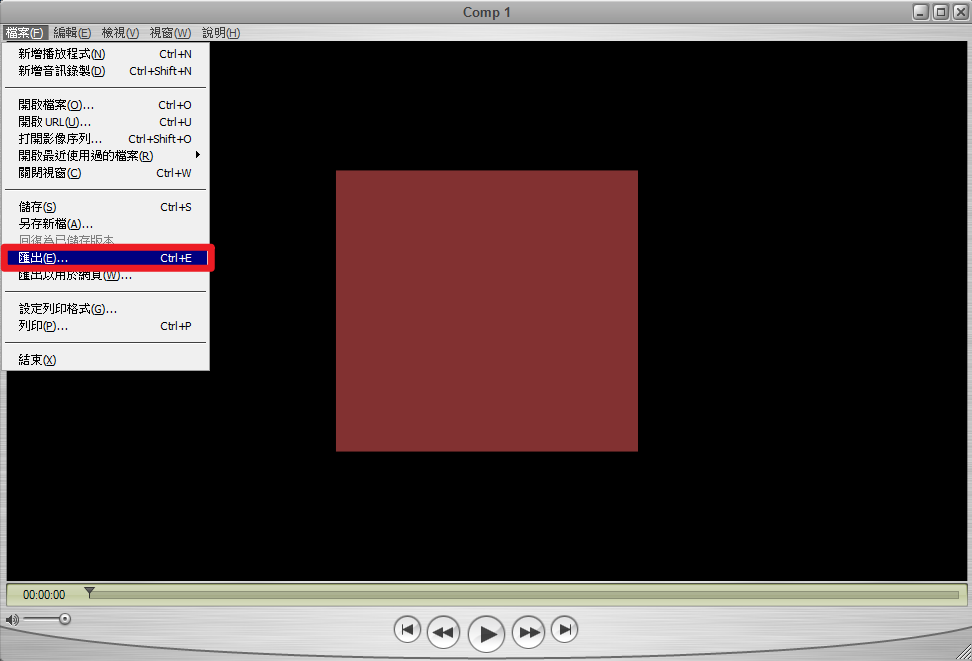972x661 pixels.
Task: Expand 開啟最近使用過的檔案(R) submenu
Action: tap(105, 156)
